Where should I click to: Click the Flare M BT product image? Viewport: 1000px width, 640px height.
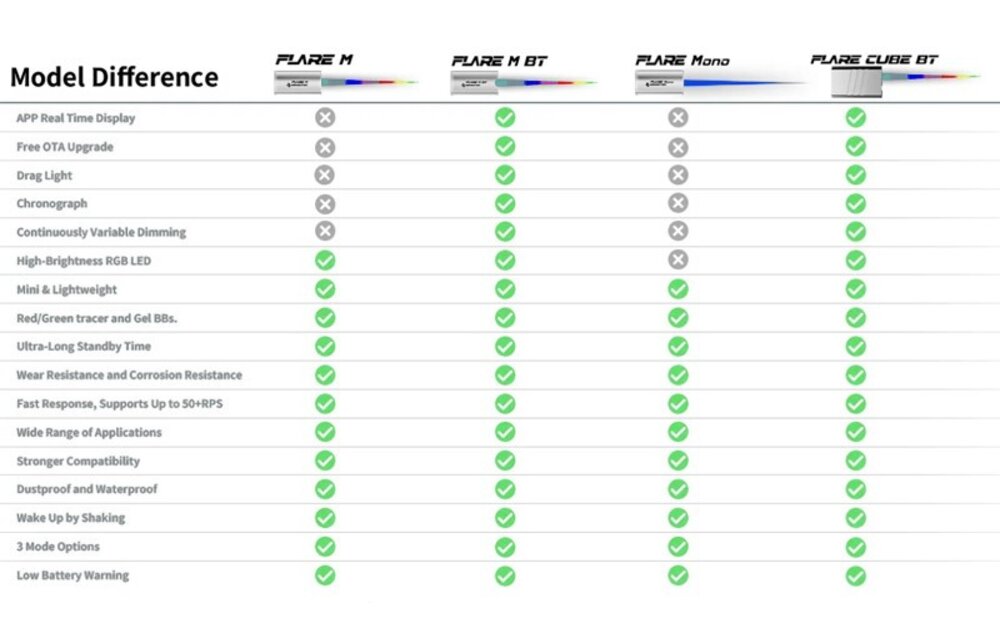click(520, 84)
